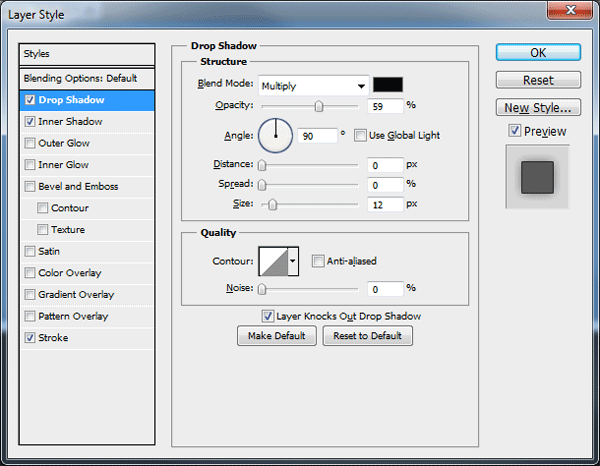The width and height of the screenshot is (600, 466).
Task: Disable the Preview checkbox
Action: point(515,131)
